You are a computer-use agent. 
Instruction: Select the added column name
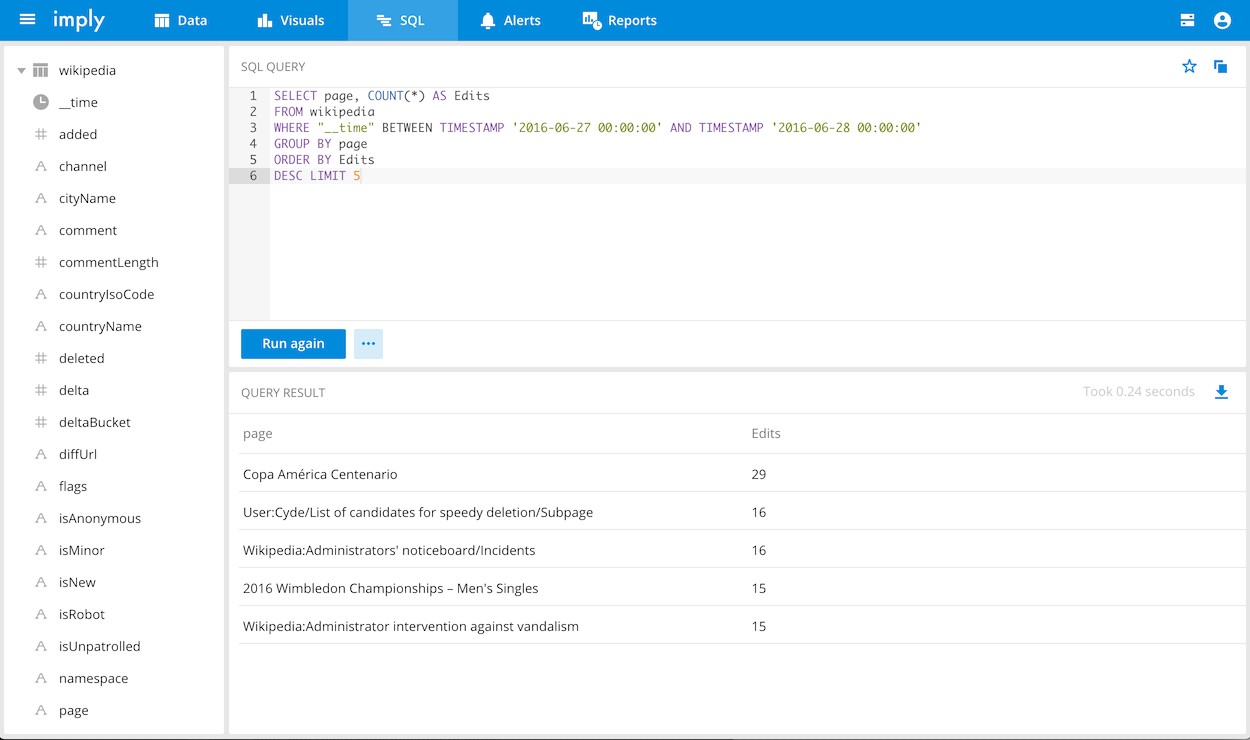tap(78, 135)
